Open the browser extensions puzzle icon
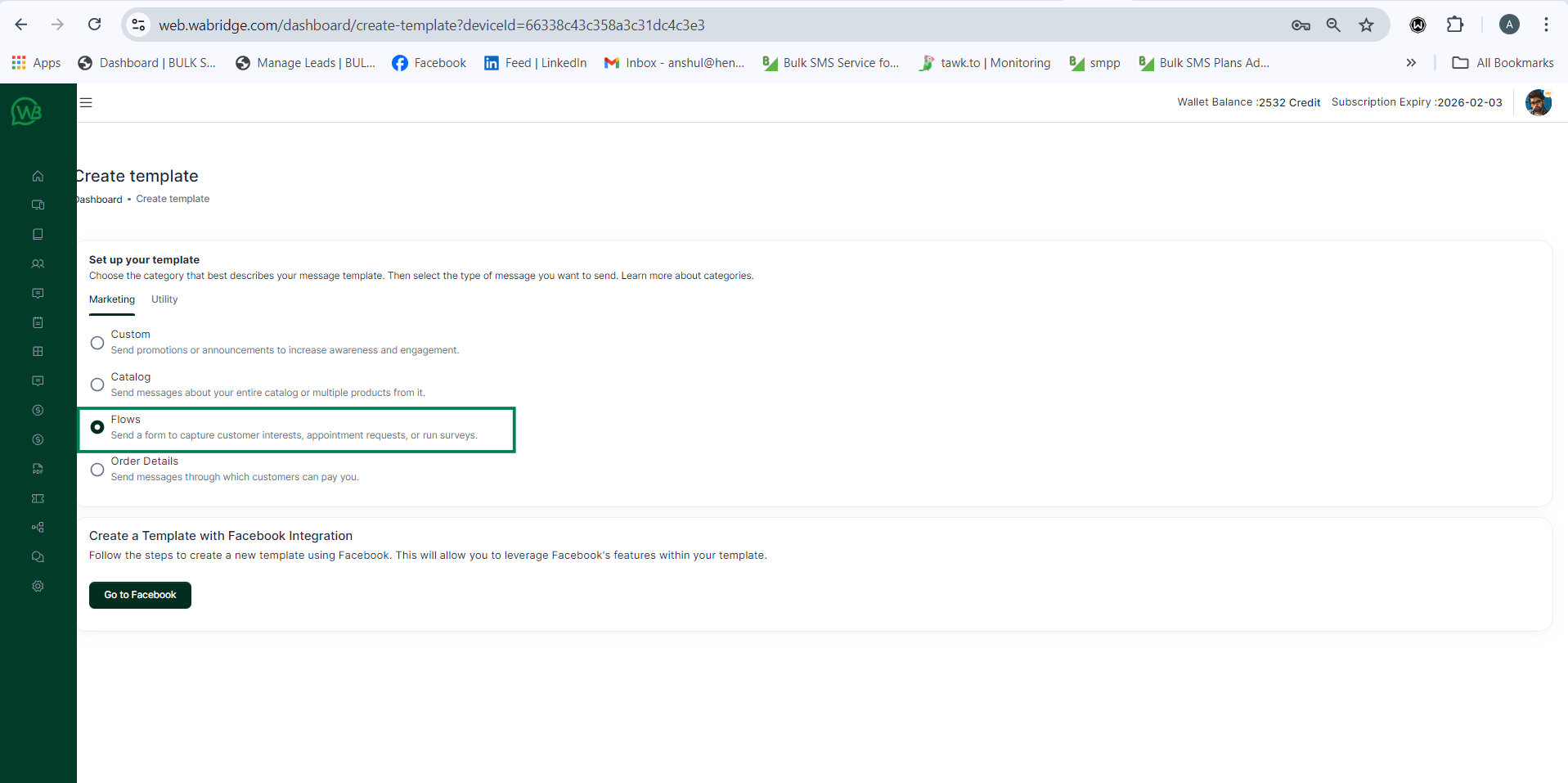 pyautogui.click(x=1454, y=25)
